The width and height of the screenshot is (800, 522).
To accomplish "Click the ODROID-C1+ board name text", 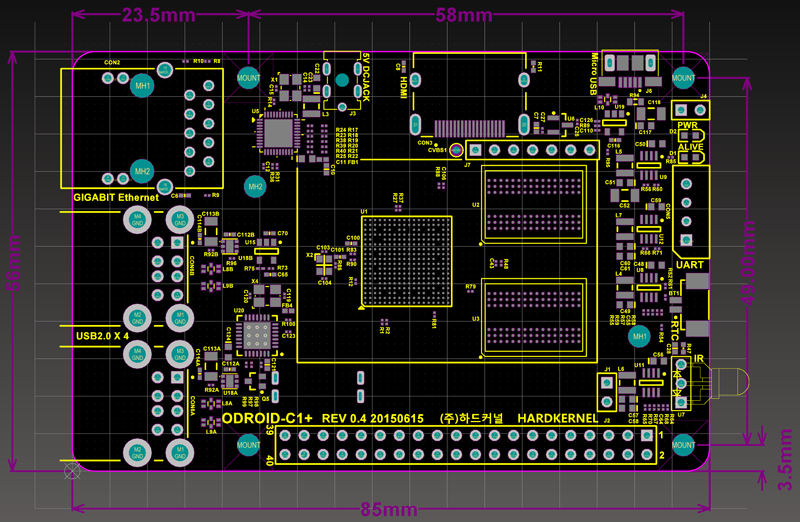I will 267,418.
